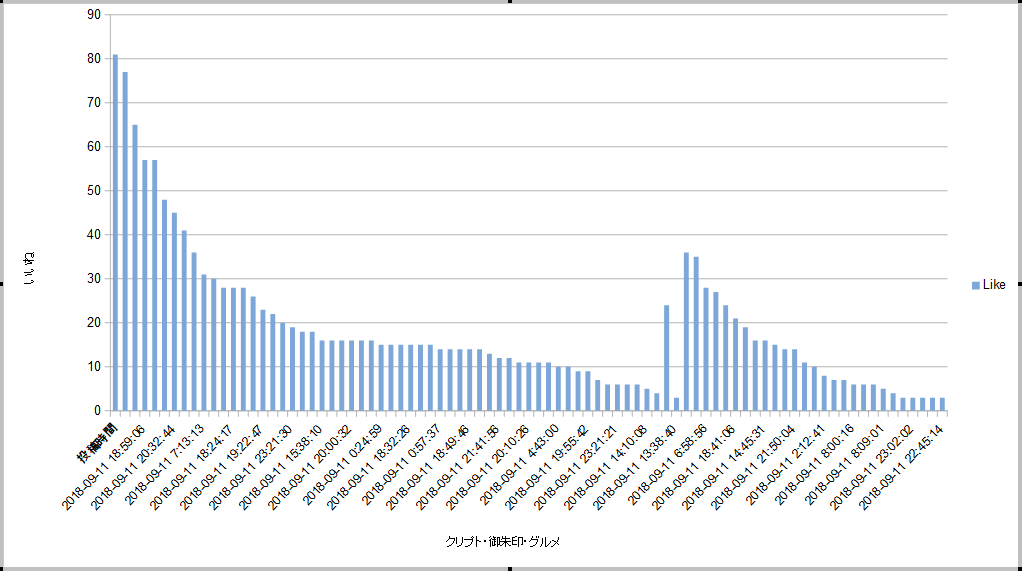Click the left-middle chart resize handle
This screenshot has height=571, width=1022.
tap(2, 285)
